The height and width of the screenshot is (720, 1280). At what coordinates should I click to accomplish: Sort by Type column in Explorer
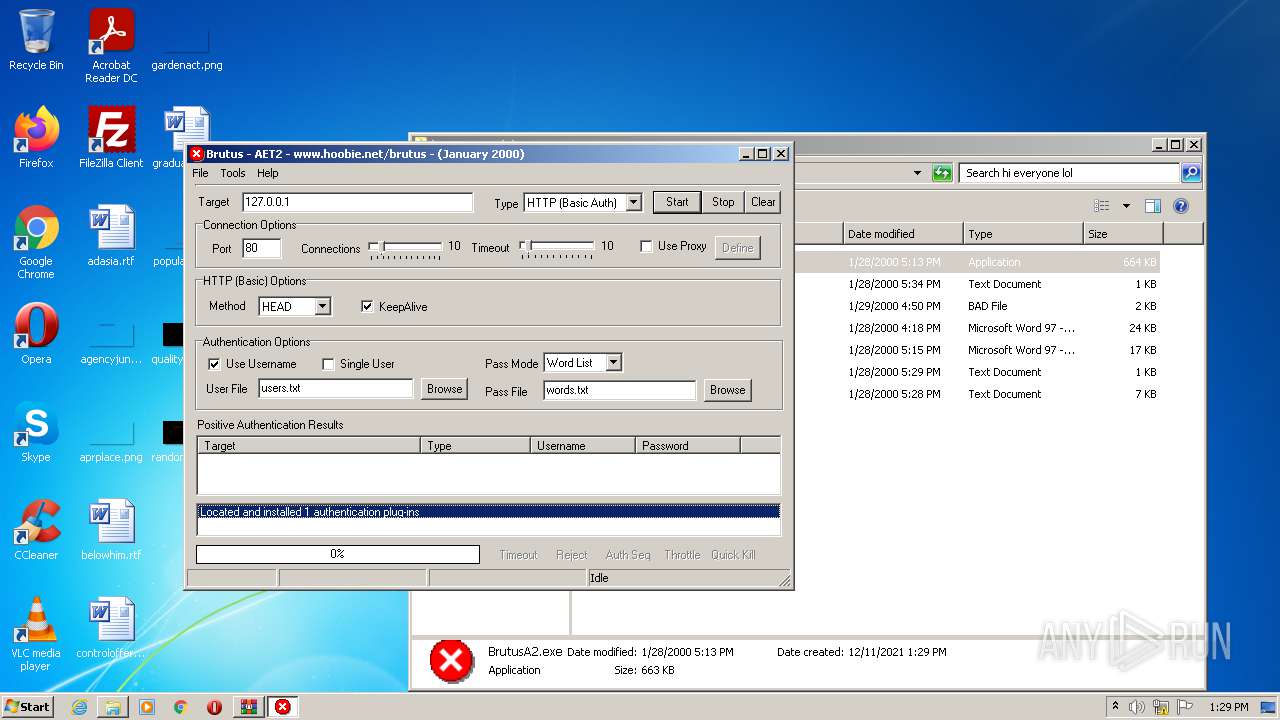[1024, 234]
